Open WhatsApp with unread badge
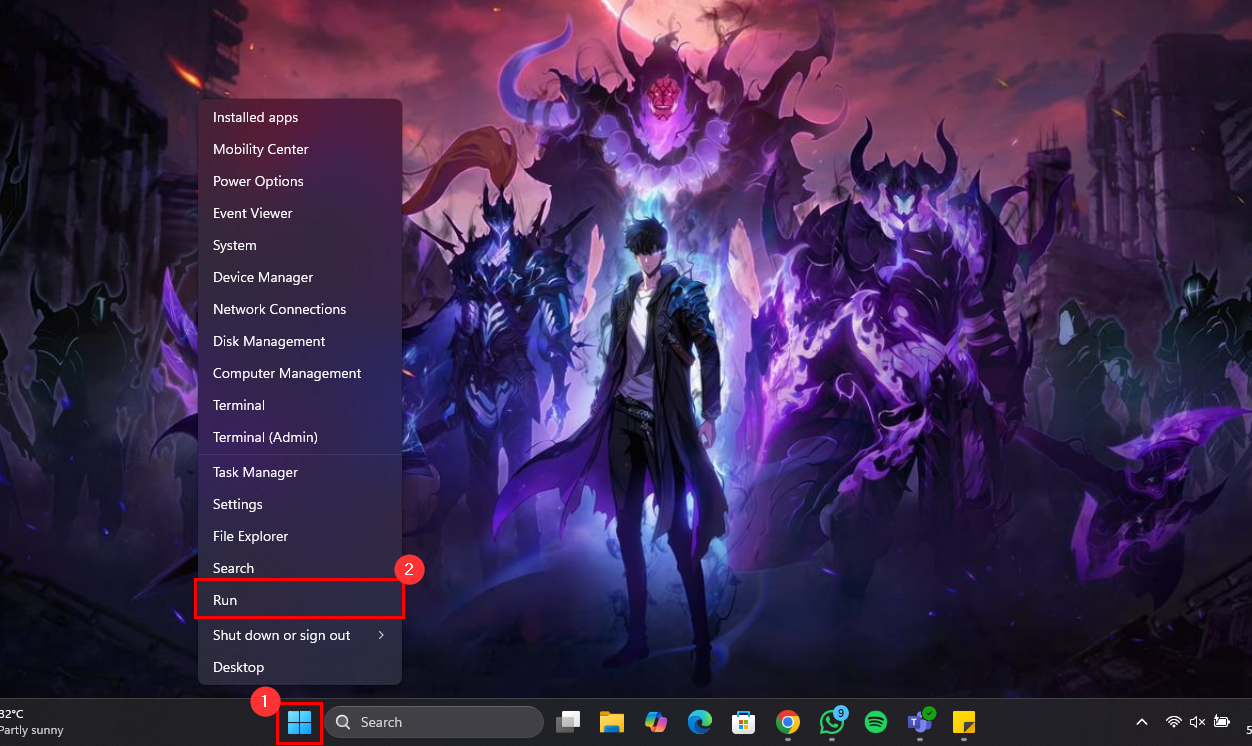1252x746 pixels. [x=831, y=722]
